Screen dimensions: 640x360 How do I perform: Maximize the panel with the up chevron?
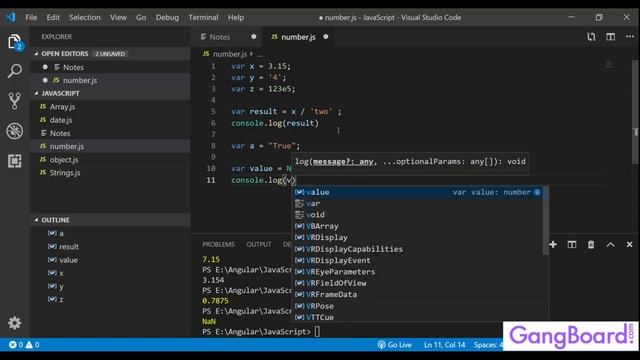pyautogui.click(x=610, y=244)
